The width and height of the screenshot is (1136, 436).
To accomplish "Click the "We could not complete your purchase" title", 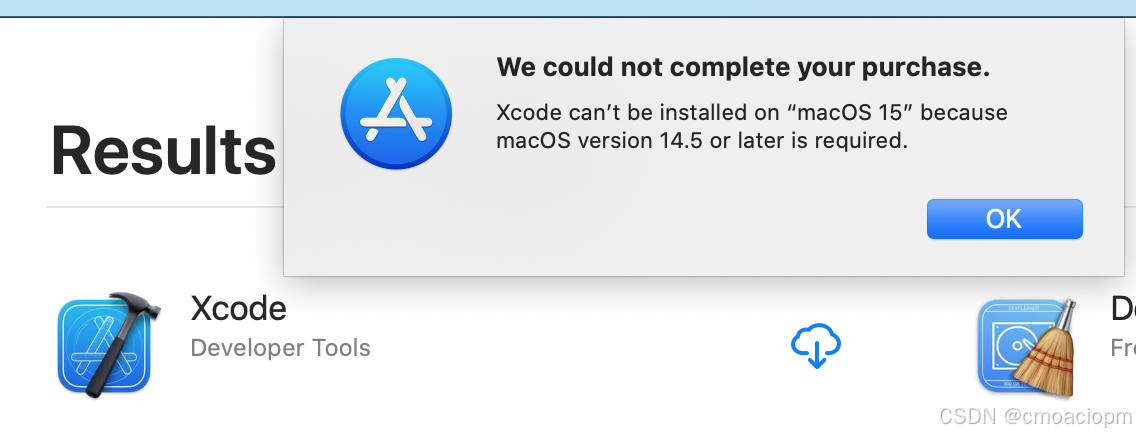I will pos(743,68).
